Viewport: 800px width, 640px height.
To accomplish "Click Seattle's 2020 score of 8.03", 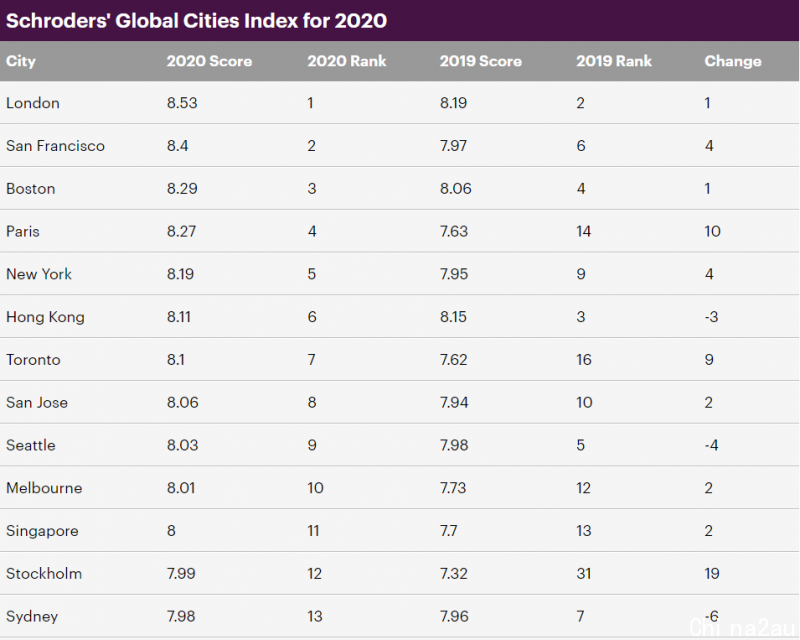I will coord(183,446).
